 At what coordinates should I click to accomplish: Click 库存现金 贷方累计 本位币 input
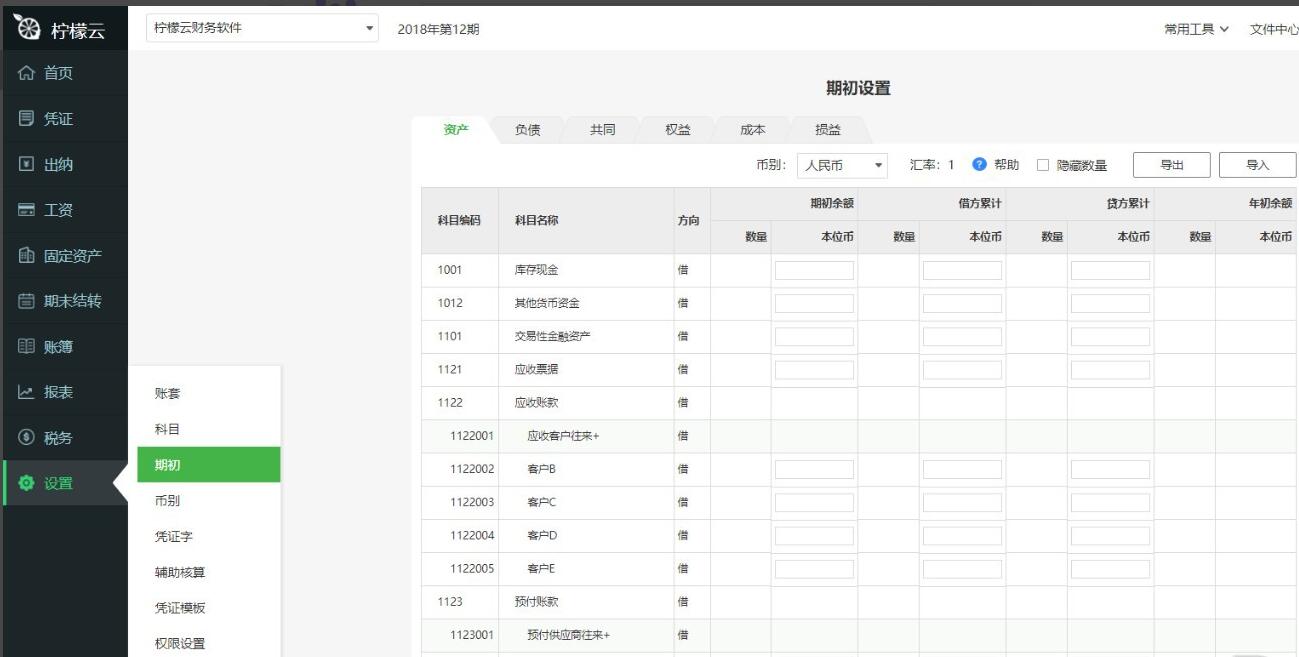point(1110,270)
